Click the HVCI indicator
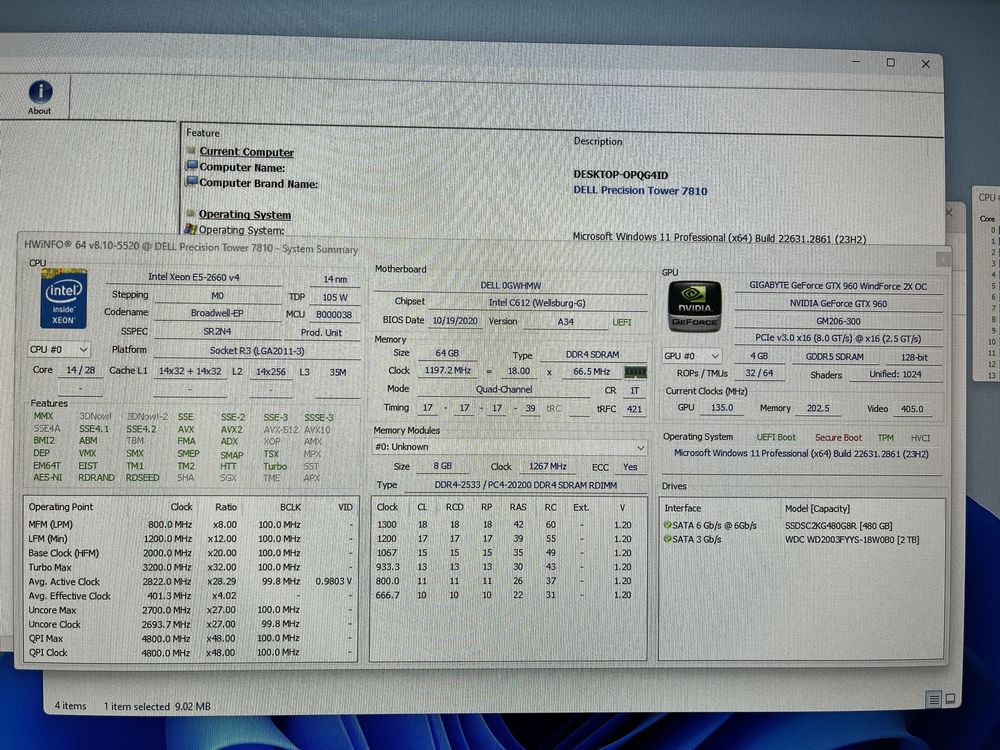The image size is (1000, 750). pyautogui.click(x=920, y=438)
